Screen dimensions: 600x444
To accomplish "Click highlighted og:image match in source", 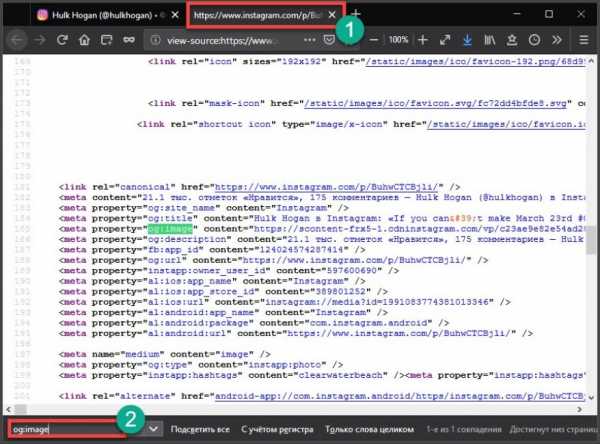I will pyautogui.click(x=170, y=229).
